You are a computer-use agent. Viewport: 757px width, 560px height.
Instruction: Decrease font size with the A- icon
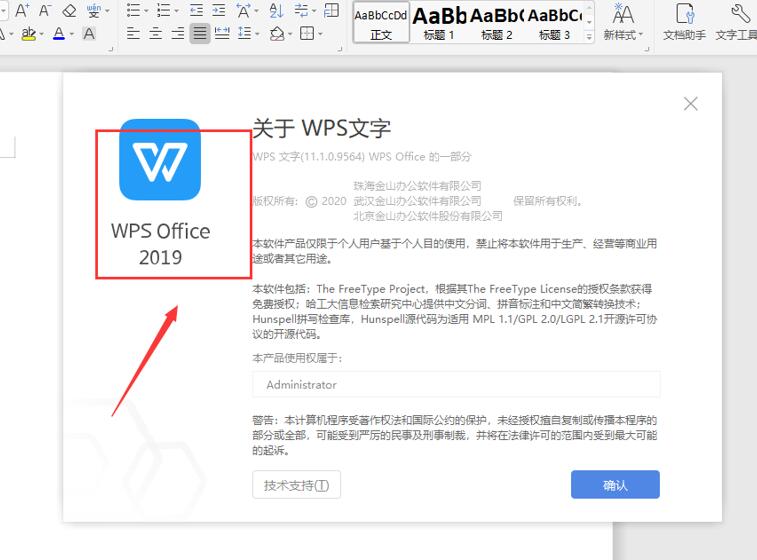pyautogui.click(x=45, y=11)
